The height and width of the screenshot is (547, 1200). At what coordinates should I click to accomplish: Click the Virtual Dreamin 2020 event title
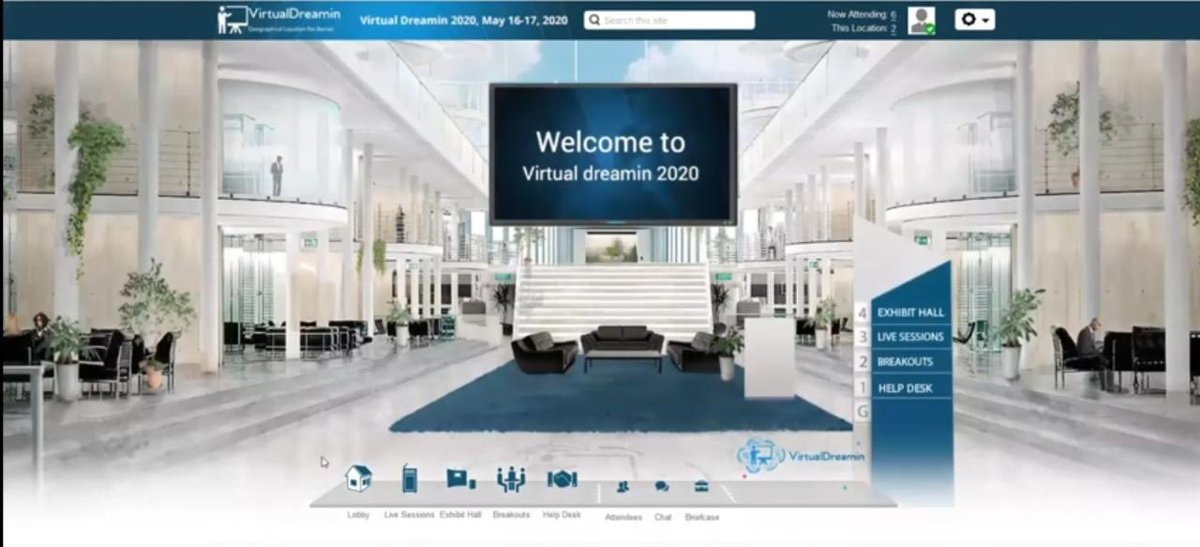pyautogui.click(x=463, y=19)
